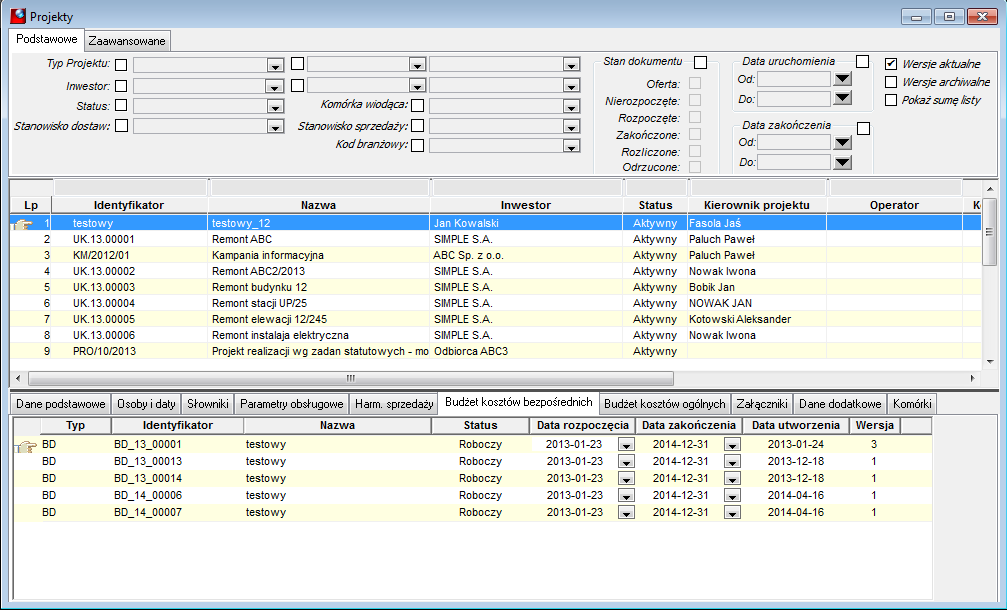
Task: Select project row Remont stacji UP/25
Action: [495, 303]
